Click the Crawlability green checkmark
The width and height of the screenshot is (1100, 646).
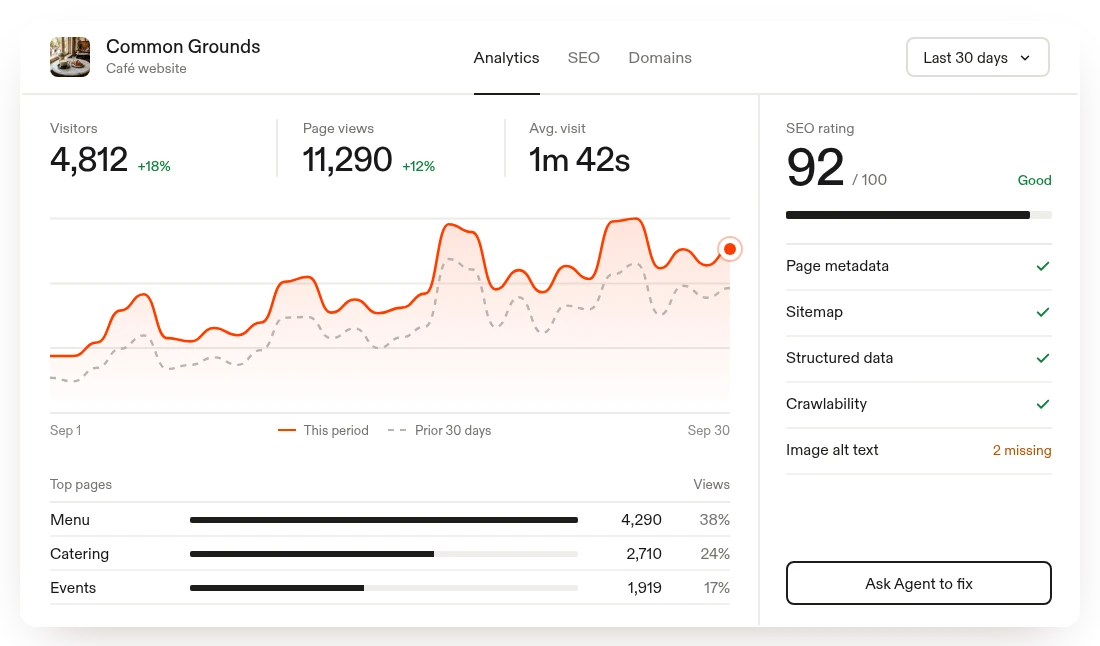(1043, 404)
